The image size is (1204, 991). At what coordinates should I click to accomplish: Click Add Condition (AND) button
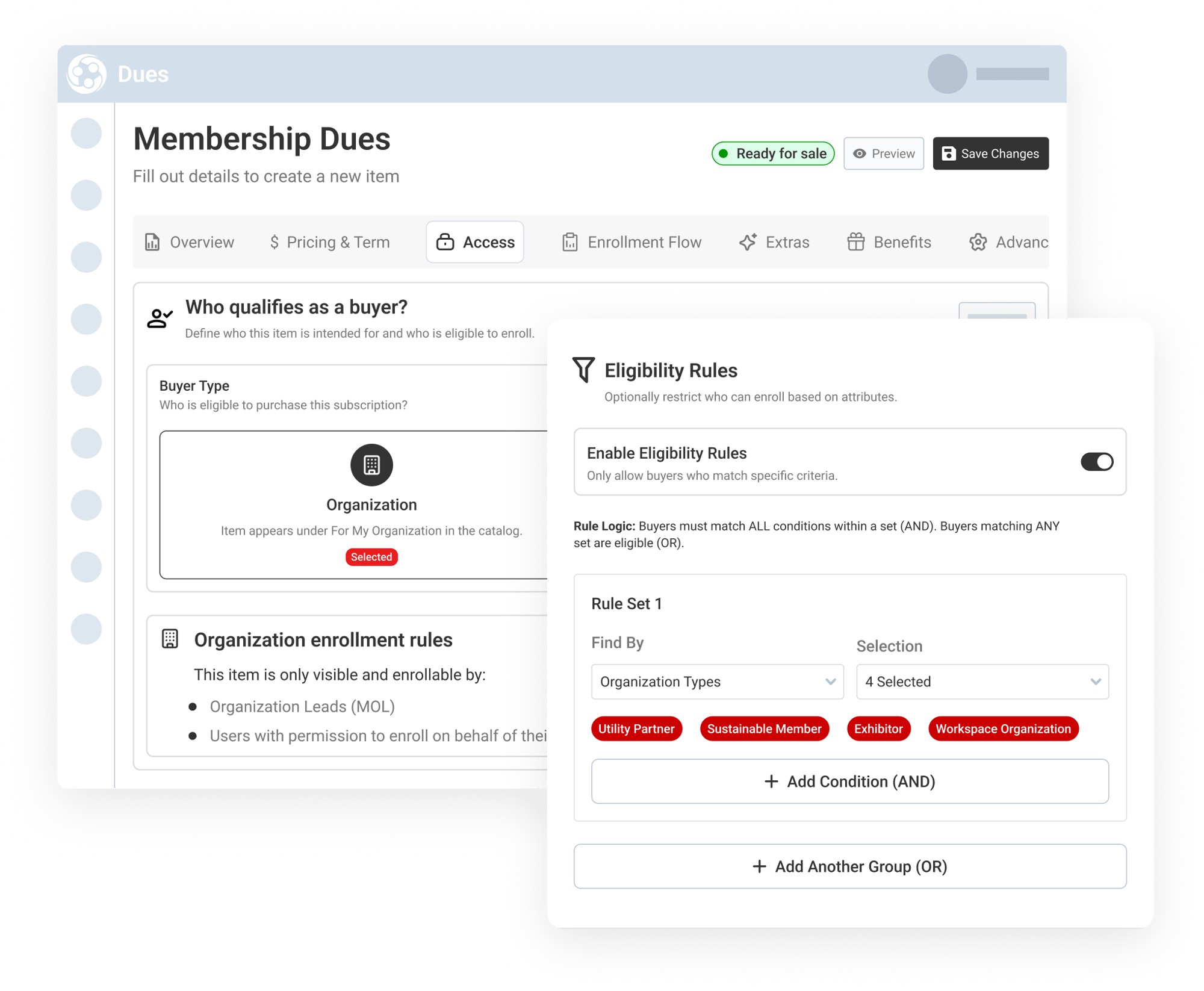point(849,781)
